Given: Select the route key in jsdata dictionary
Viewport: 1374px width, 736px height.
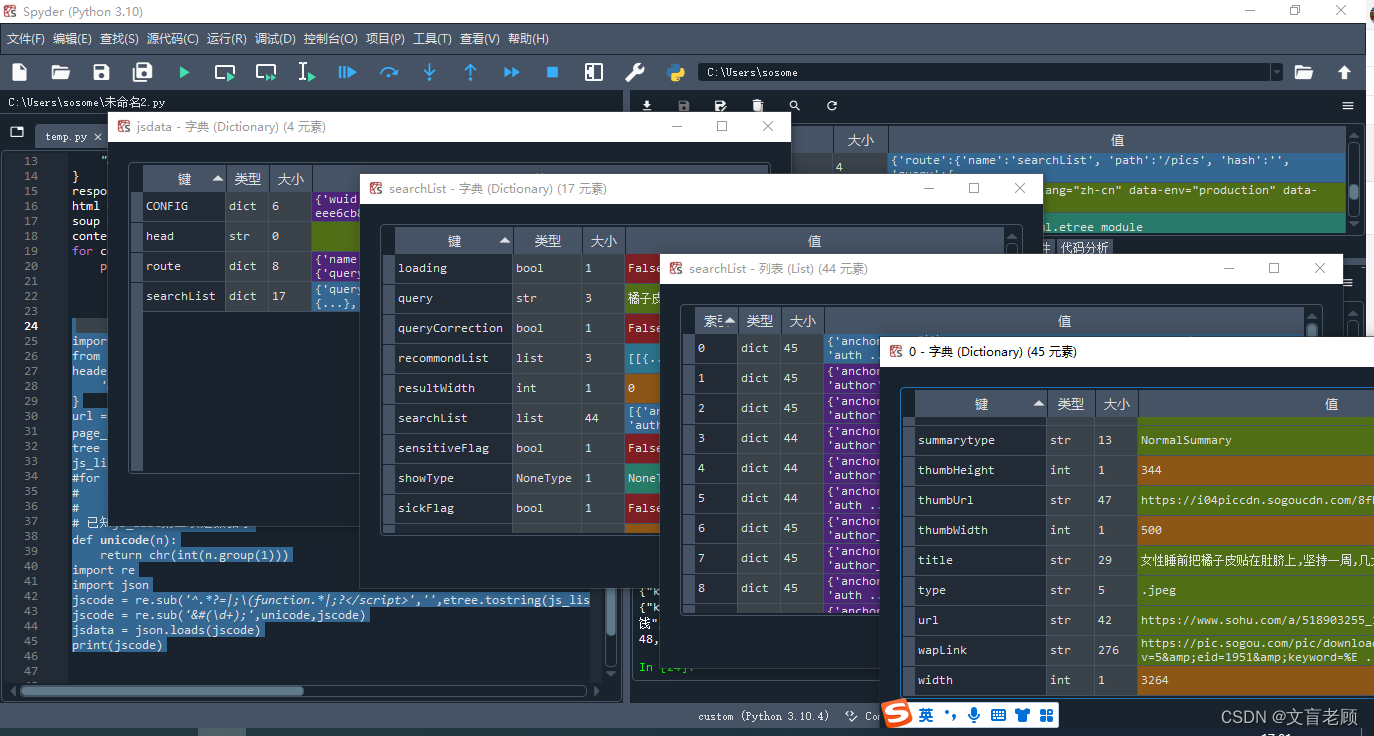Looking at the screenshot, I should [x=185, y=266].
